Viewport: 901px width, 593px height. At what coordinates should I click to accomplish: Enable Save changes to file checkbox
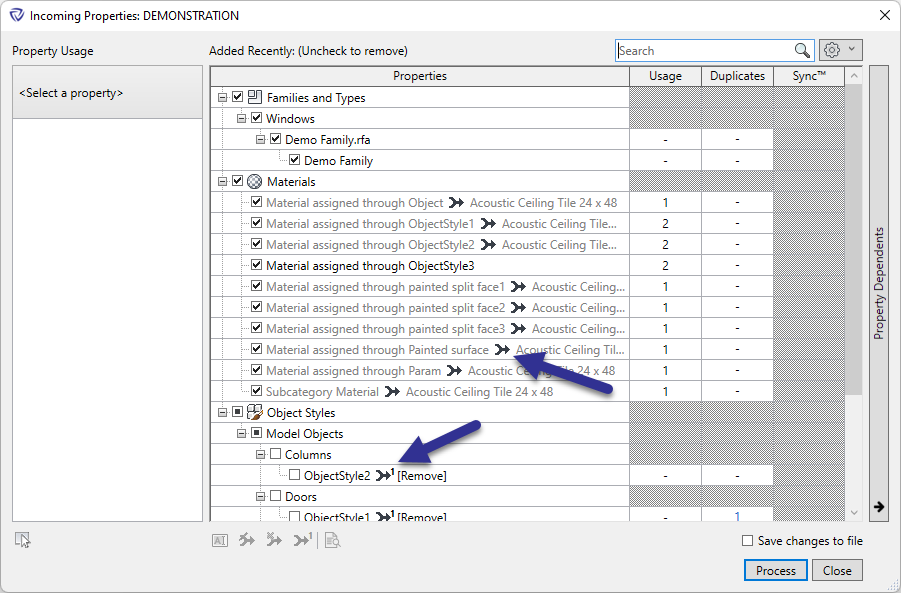747,541
